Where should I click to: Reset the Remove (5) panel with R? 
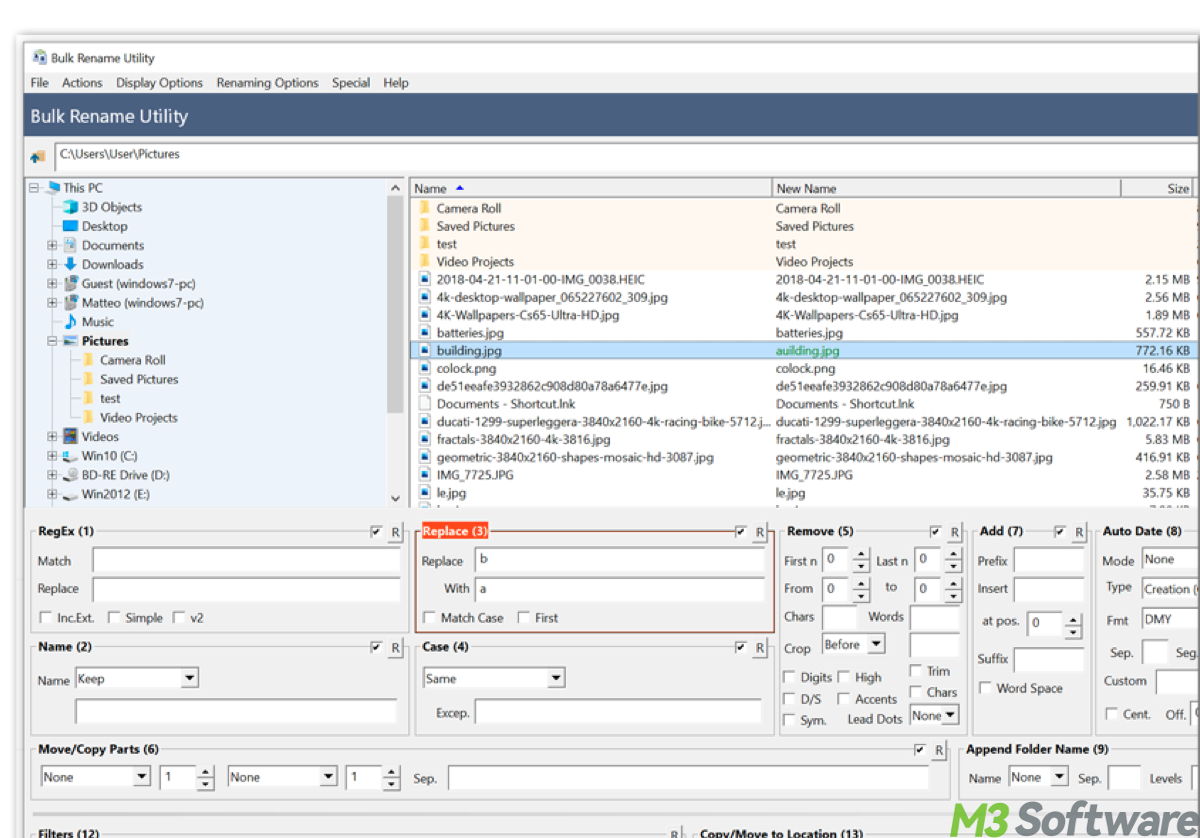[955, 533]
